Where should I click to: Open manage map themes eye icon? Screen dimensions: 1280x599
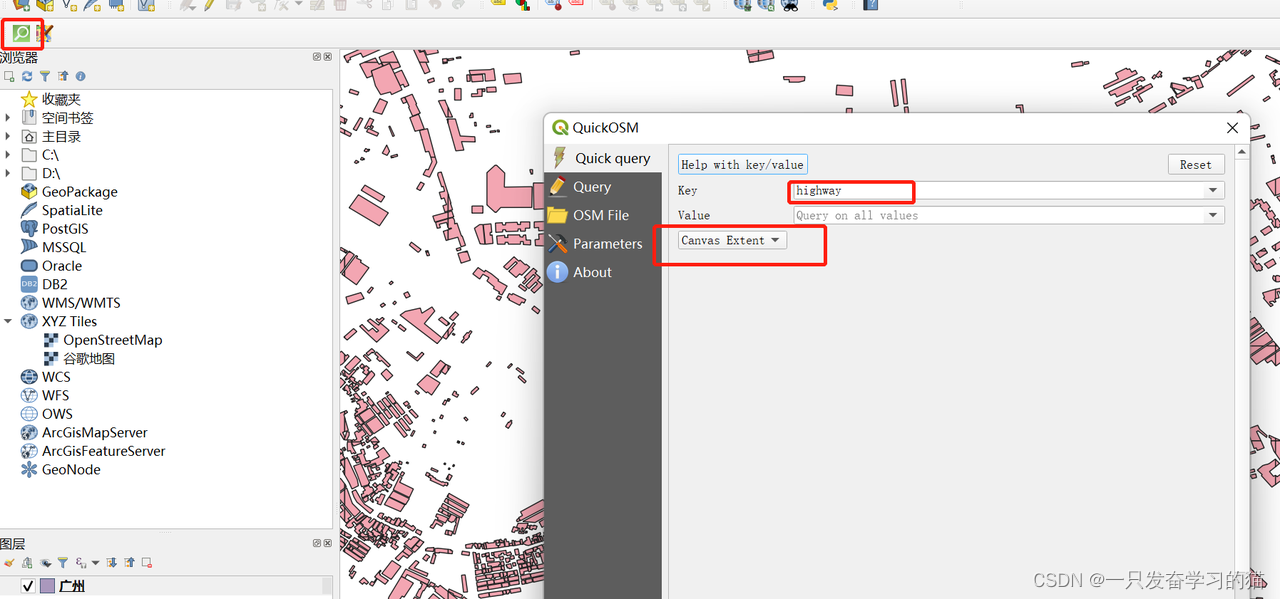[x=45, y=563]
